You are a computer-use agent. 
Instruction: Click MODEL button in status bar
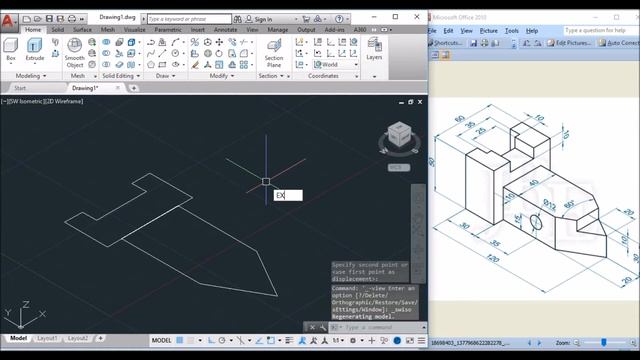coord(162,340)
